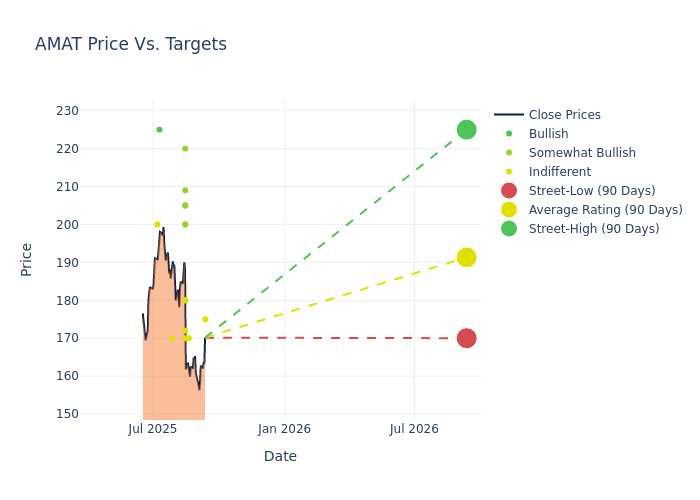Click the Jan 2026 x-axis label
Viewport: 700px width, 500px height.
coord(284,429)
